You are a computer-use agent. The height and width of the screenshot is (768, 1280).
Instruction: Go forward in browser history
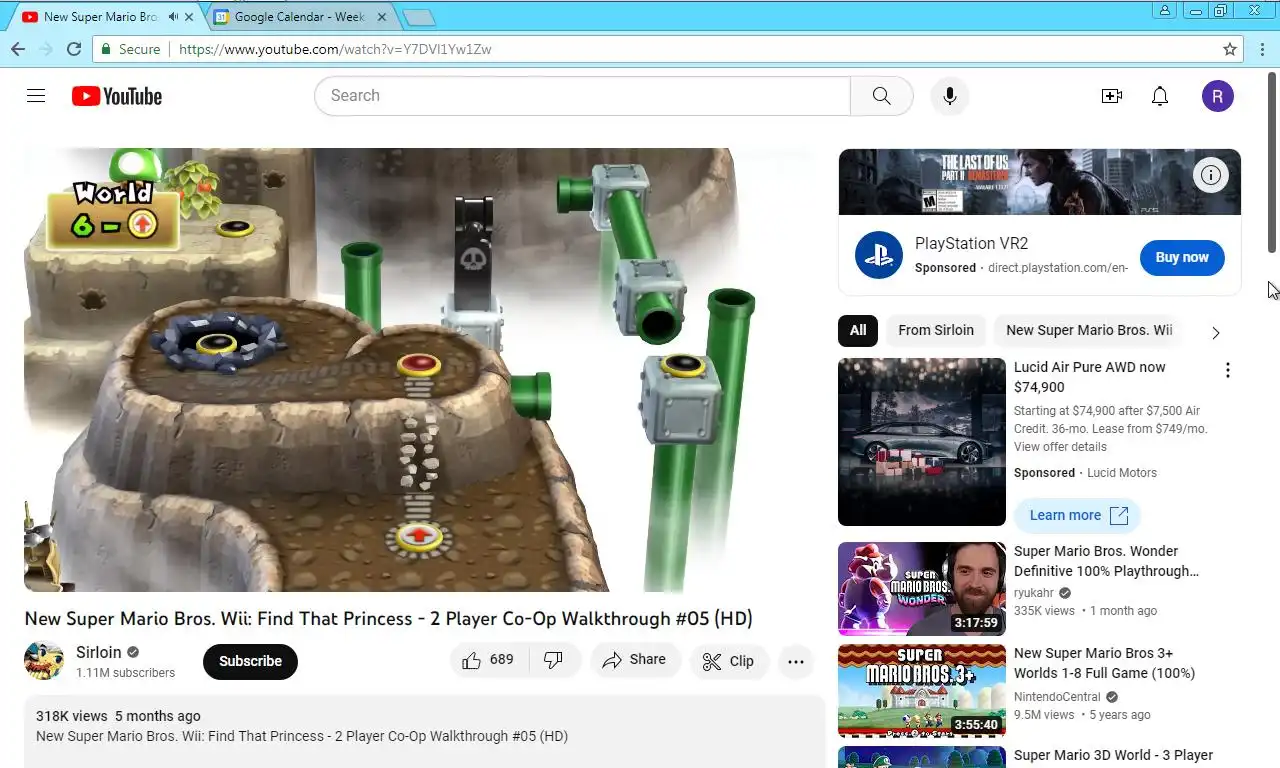[46, 49]
